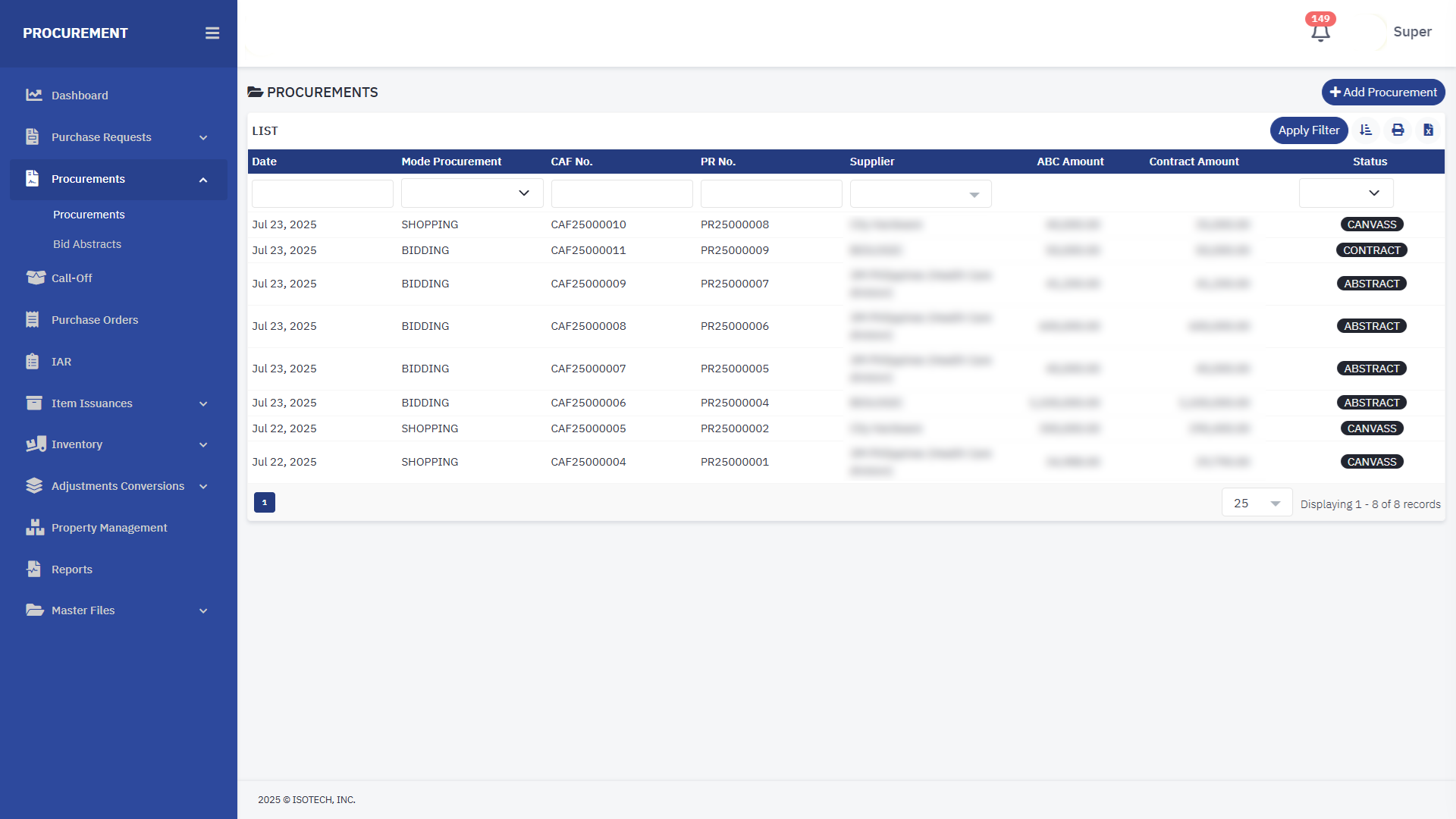Click the IAR clipboard icon
Viewport: 1456px width, 819px height.
pos(33,362)
